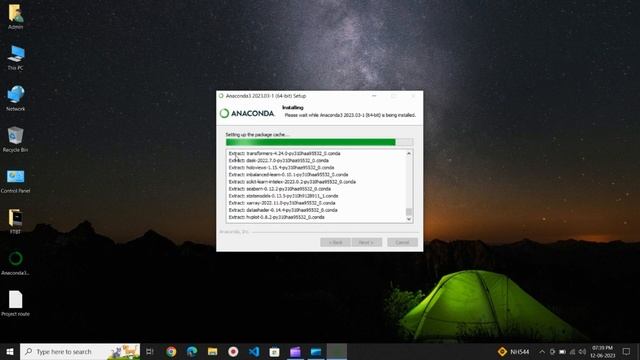This screenshot has height=360, width=640.
Task: Launch Google Chrome from the taskbar
Action: pyautogui.click(x=171, y=351)
